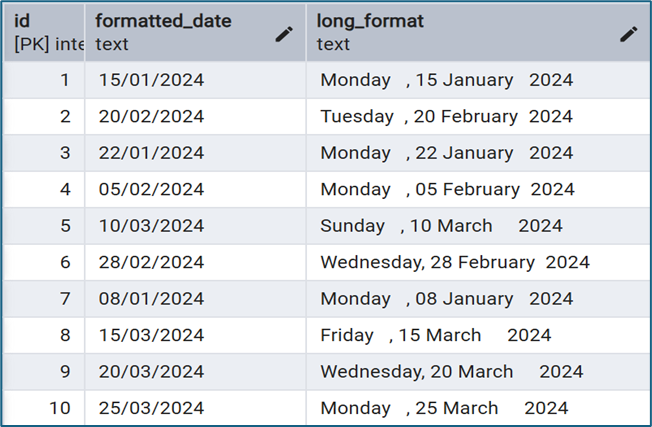Select the id column header
652x427 pixels.
click(x=44, y=33)
